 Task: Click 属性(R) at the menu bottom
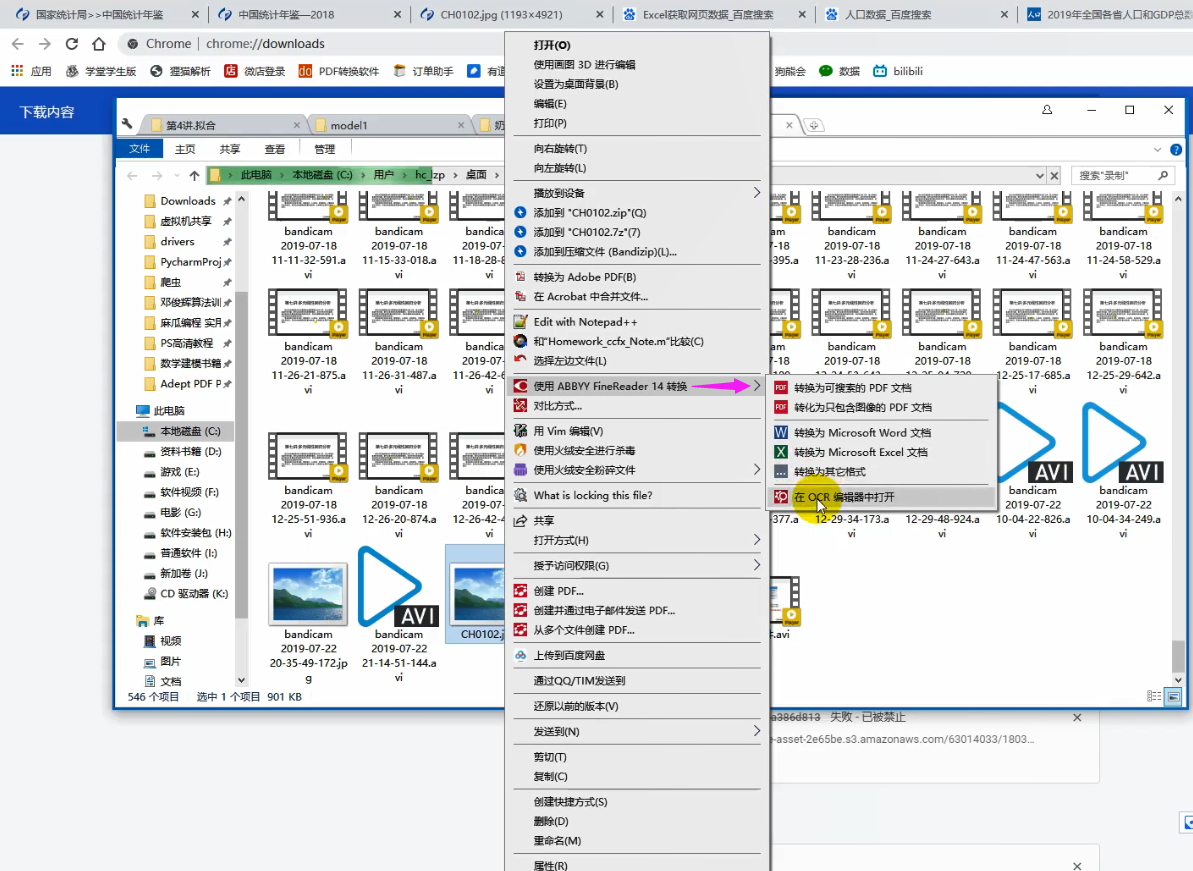click(551, 865)
